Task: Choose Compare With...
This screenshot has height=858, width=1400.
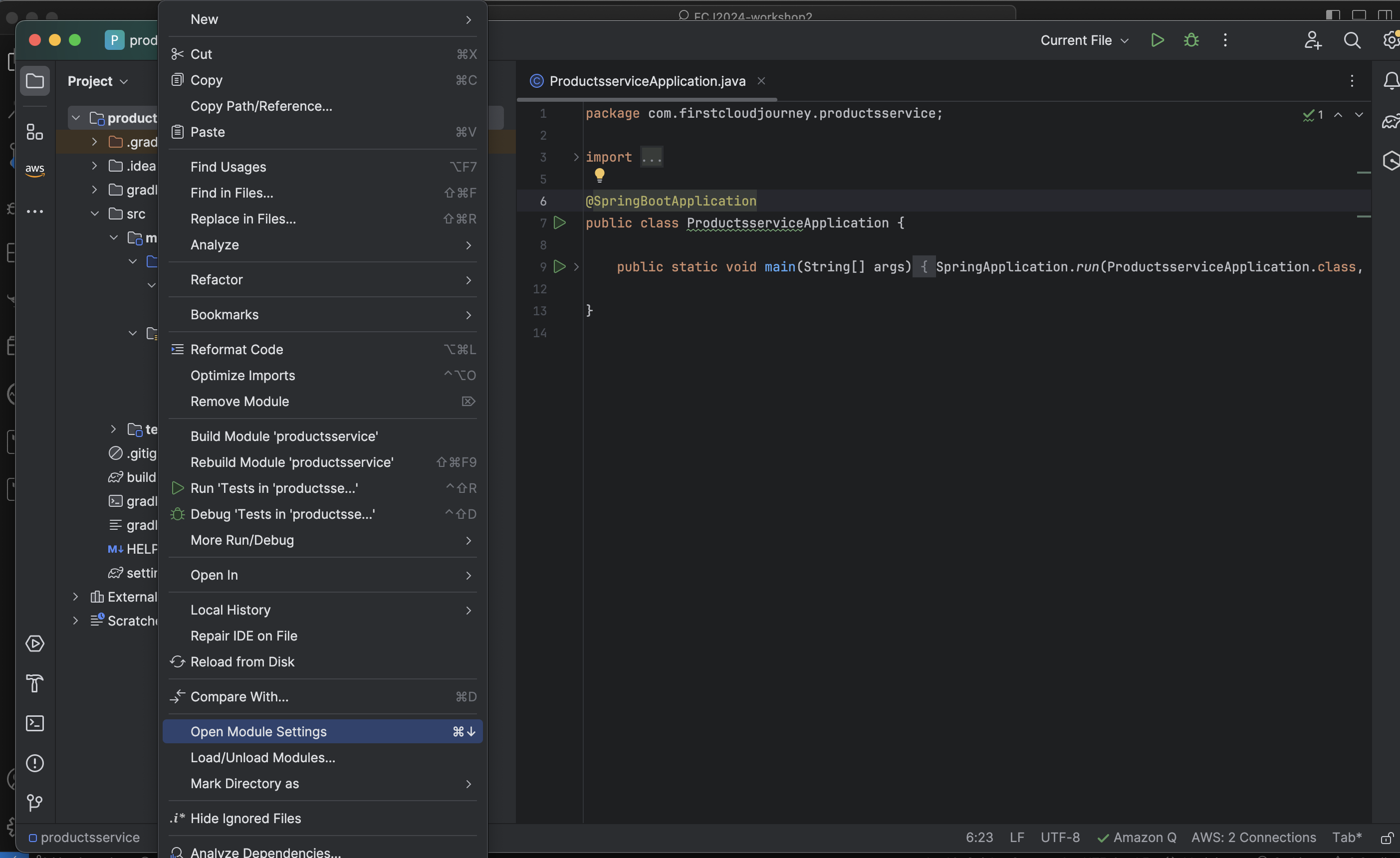Action: 322,697
